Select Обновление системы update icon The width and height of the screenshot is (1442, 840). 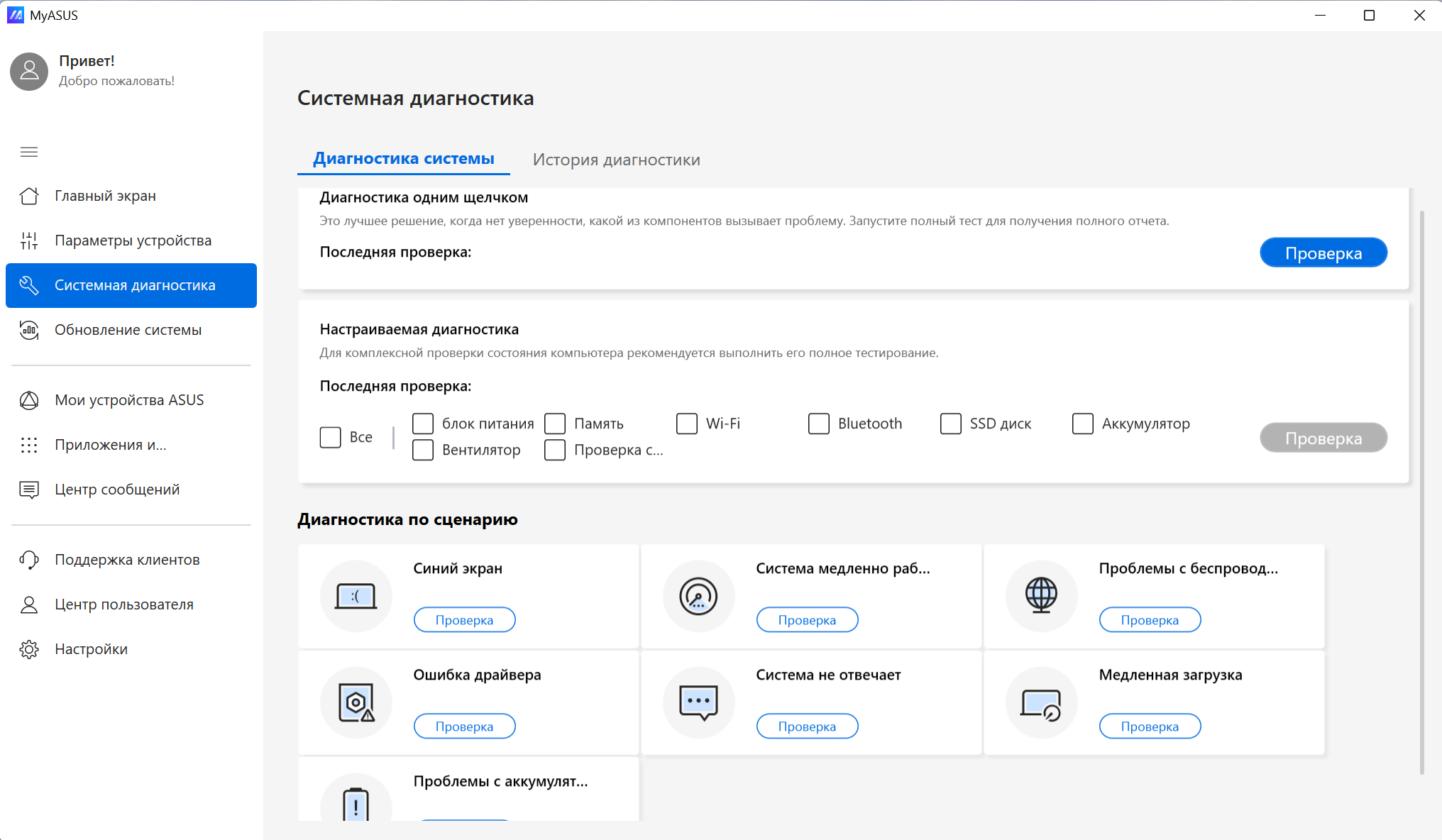coord(29,330)
